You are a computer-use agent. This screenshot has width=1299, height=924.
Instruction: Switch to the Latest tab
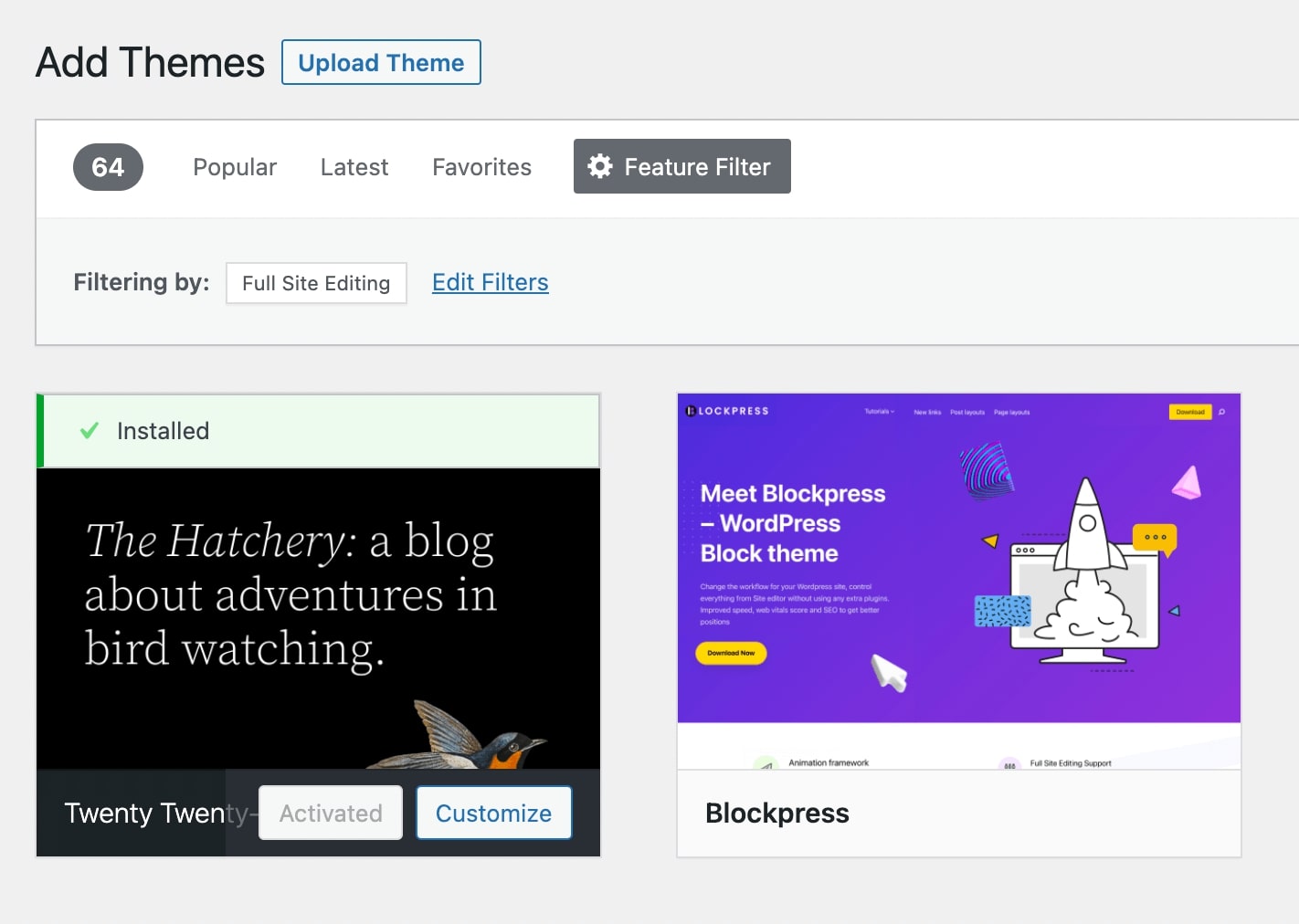(x=354, y=166)
